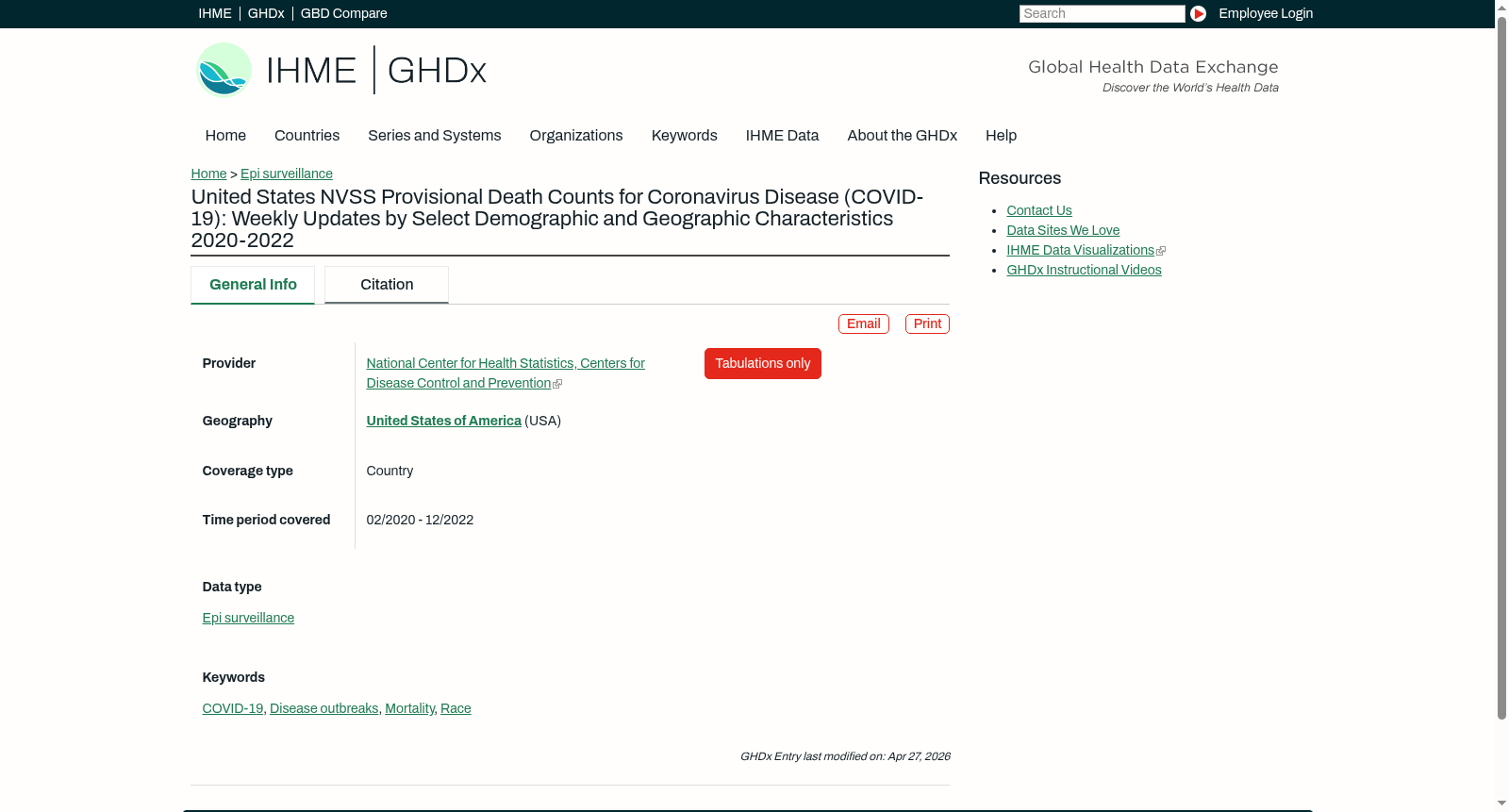Viewport: 1509px width, 812px height.
Task: Open the Home menu item
Action: tap(225, 136)
